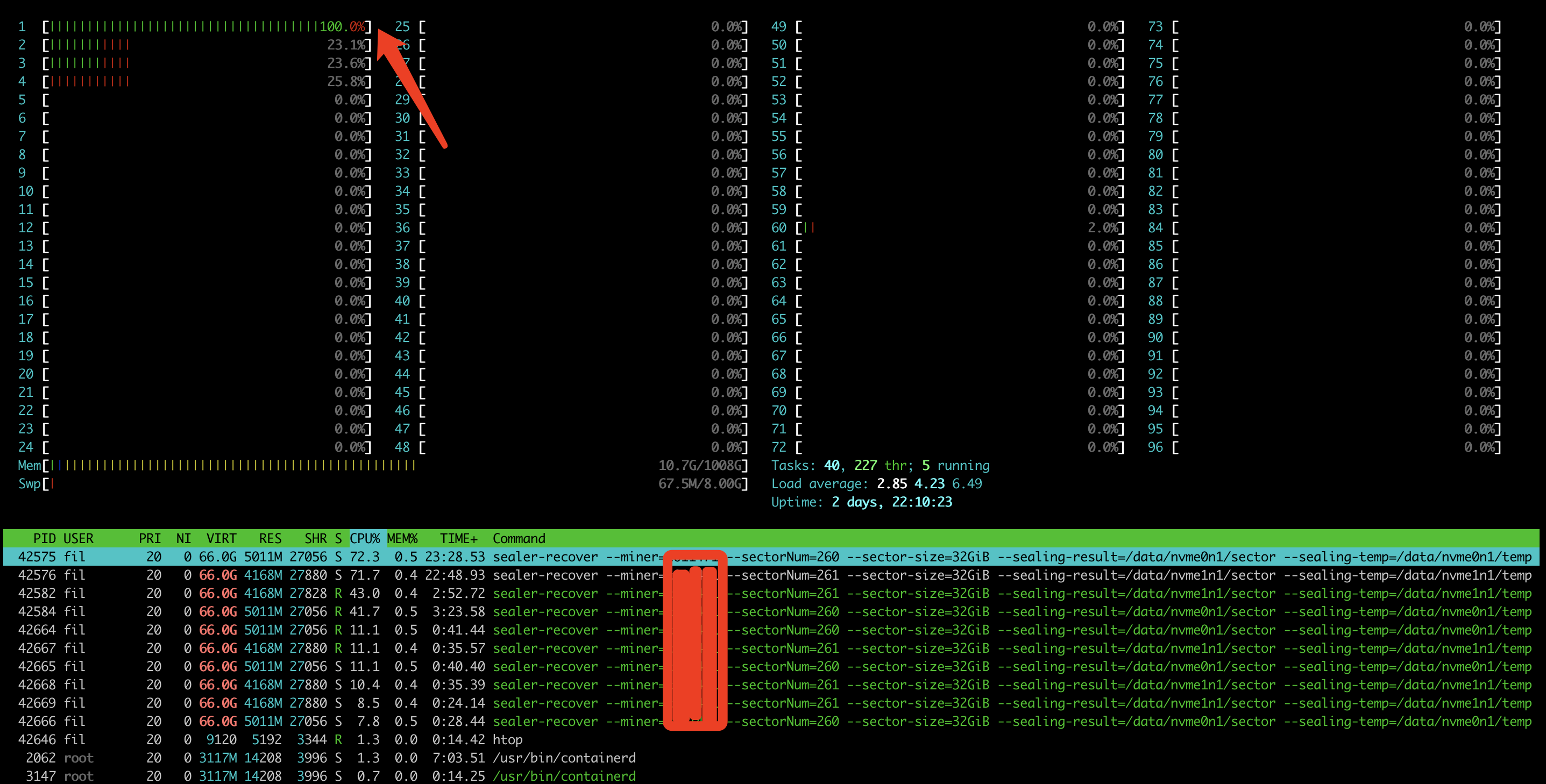1546x784 pixels.
Task: Select process row PID 42669
Action: point(771,703)
